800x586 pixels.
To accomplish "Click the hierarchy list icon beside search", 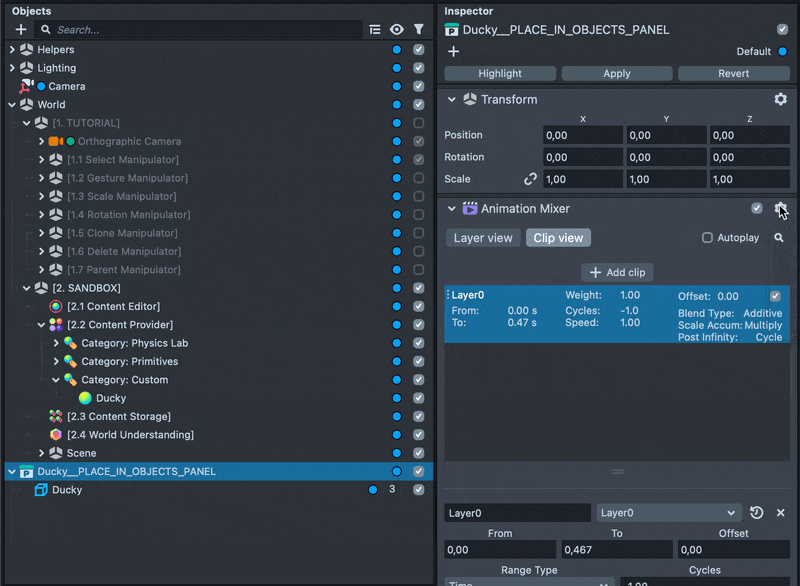I will (x=375, y=30).
